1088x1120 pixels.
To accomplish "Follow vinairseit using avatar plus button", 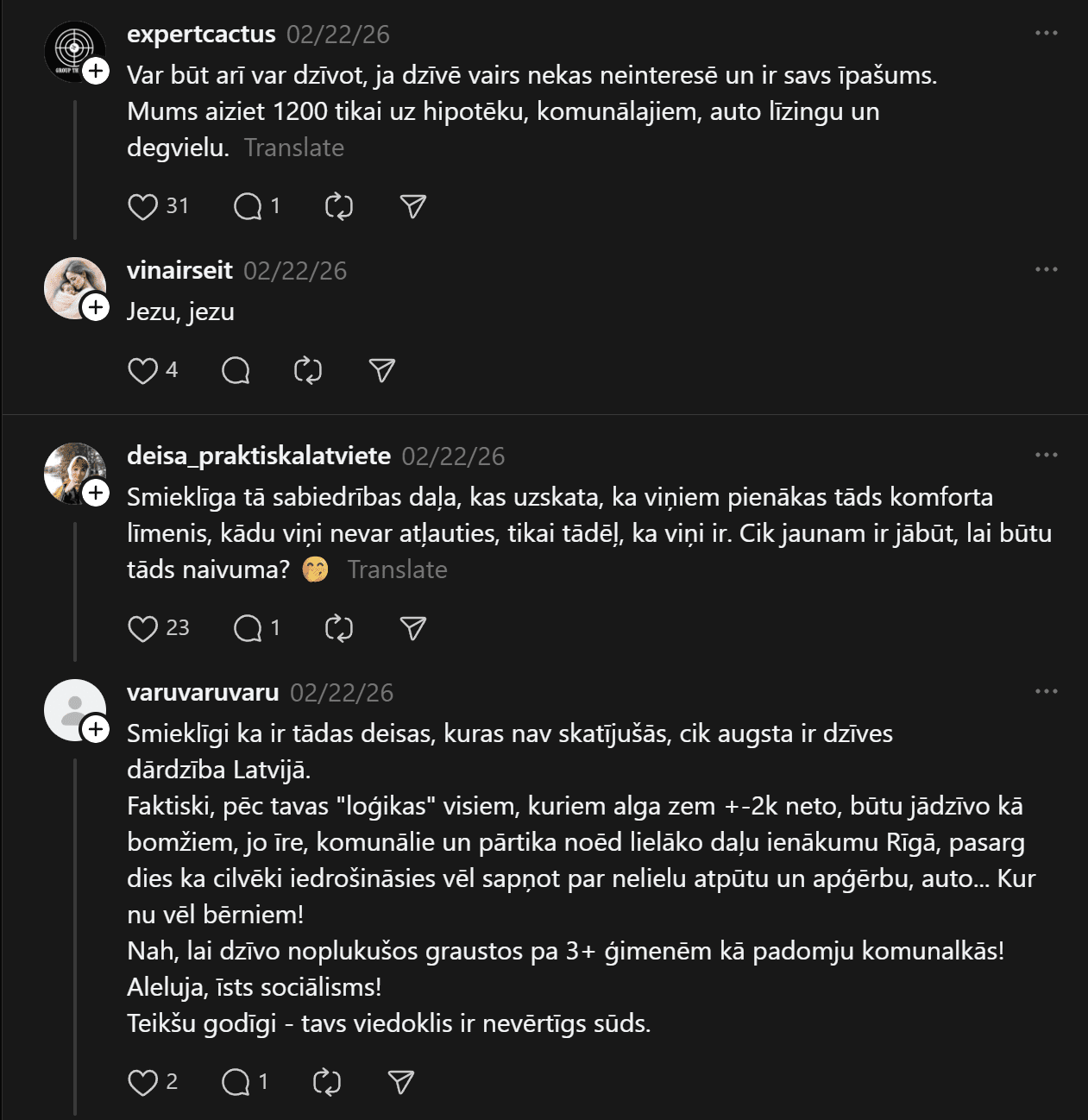I will 96,307.
